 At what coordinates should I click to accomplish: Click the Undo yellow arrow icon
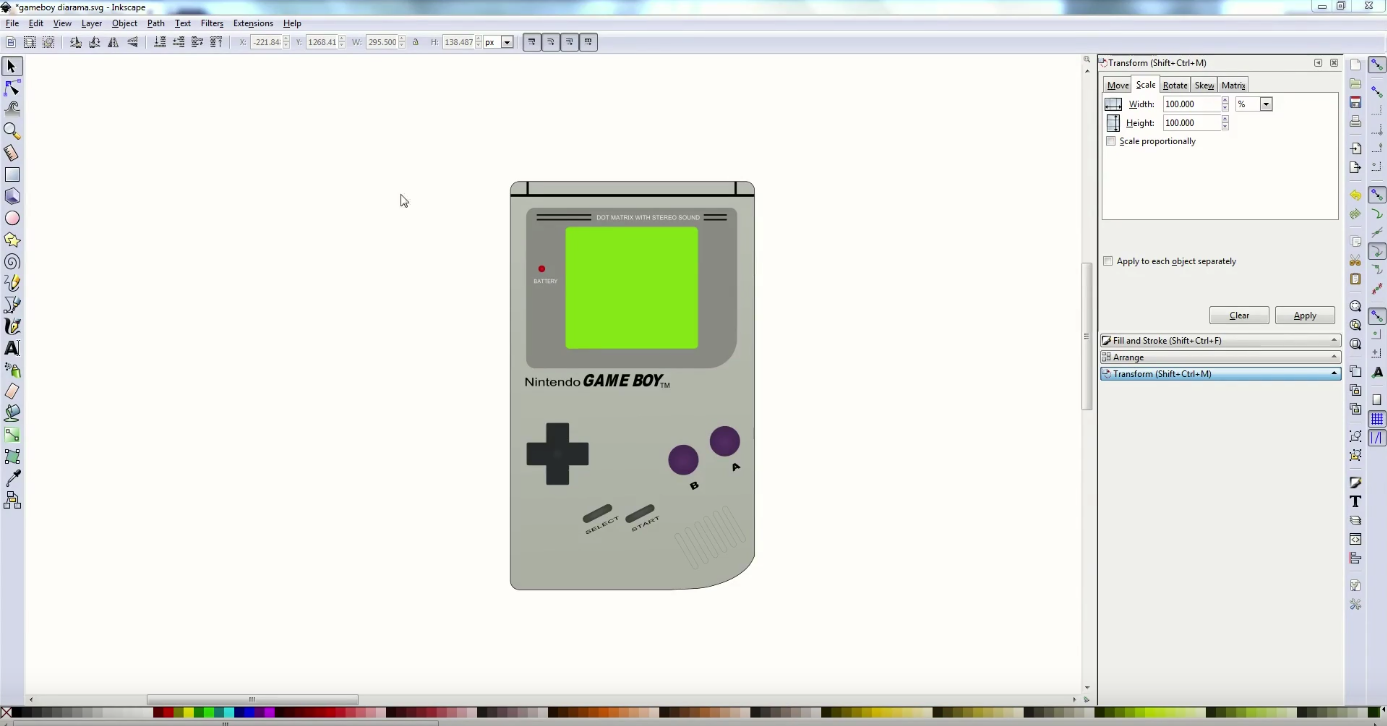[1355, 195]
